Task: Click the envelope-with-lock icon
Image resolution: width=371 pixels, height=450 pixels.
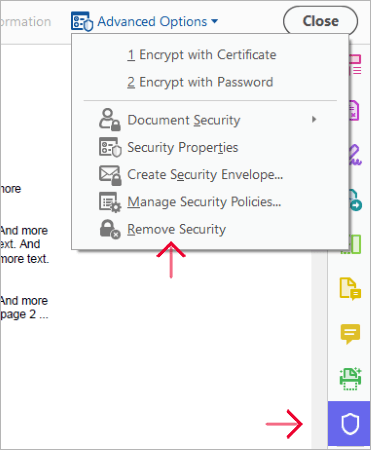Action: (110, 175)
